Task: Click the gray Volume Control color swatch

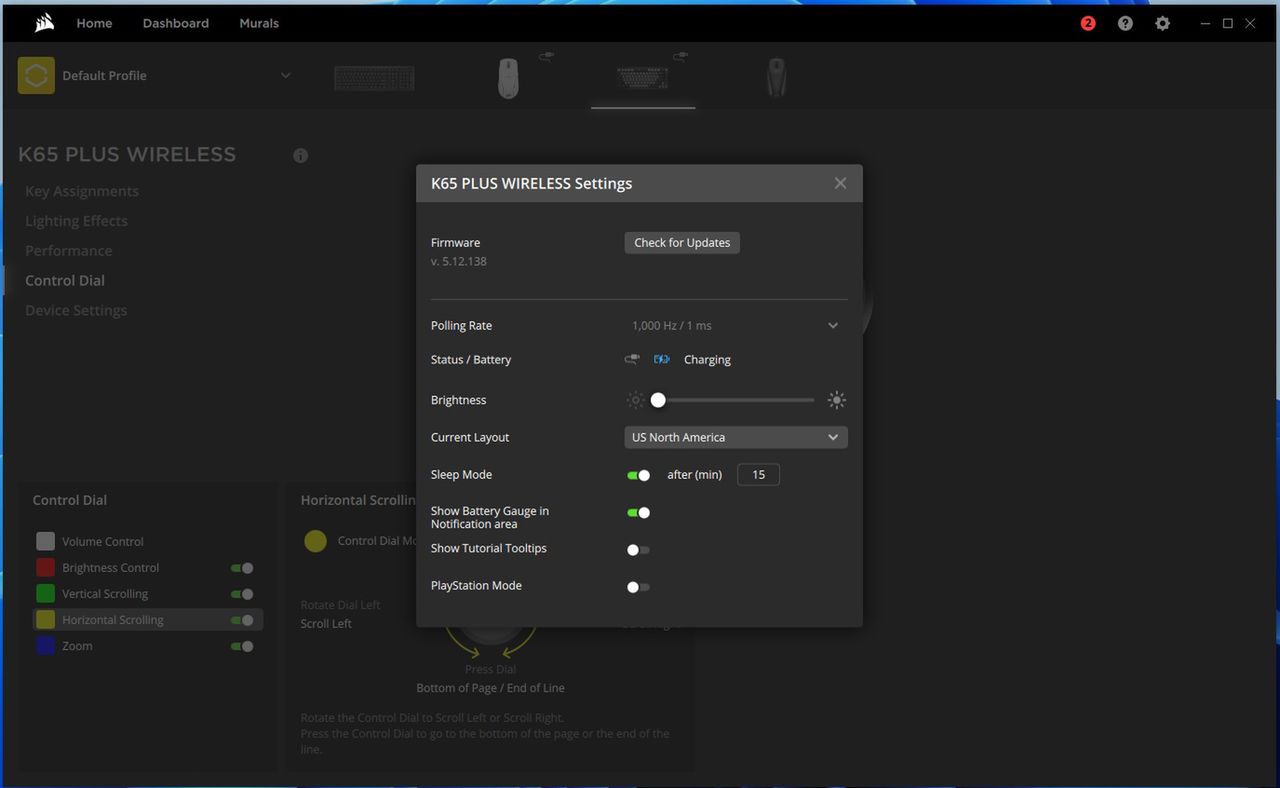Action: pos(45,541)
